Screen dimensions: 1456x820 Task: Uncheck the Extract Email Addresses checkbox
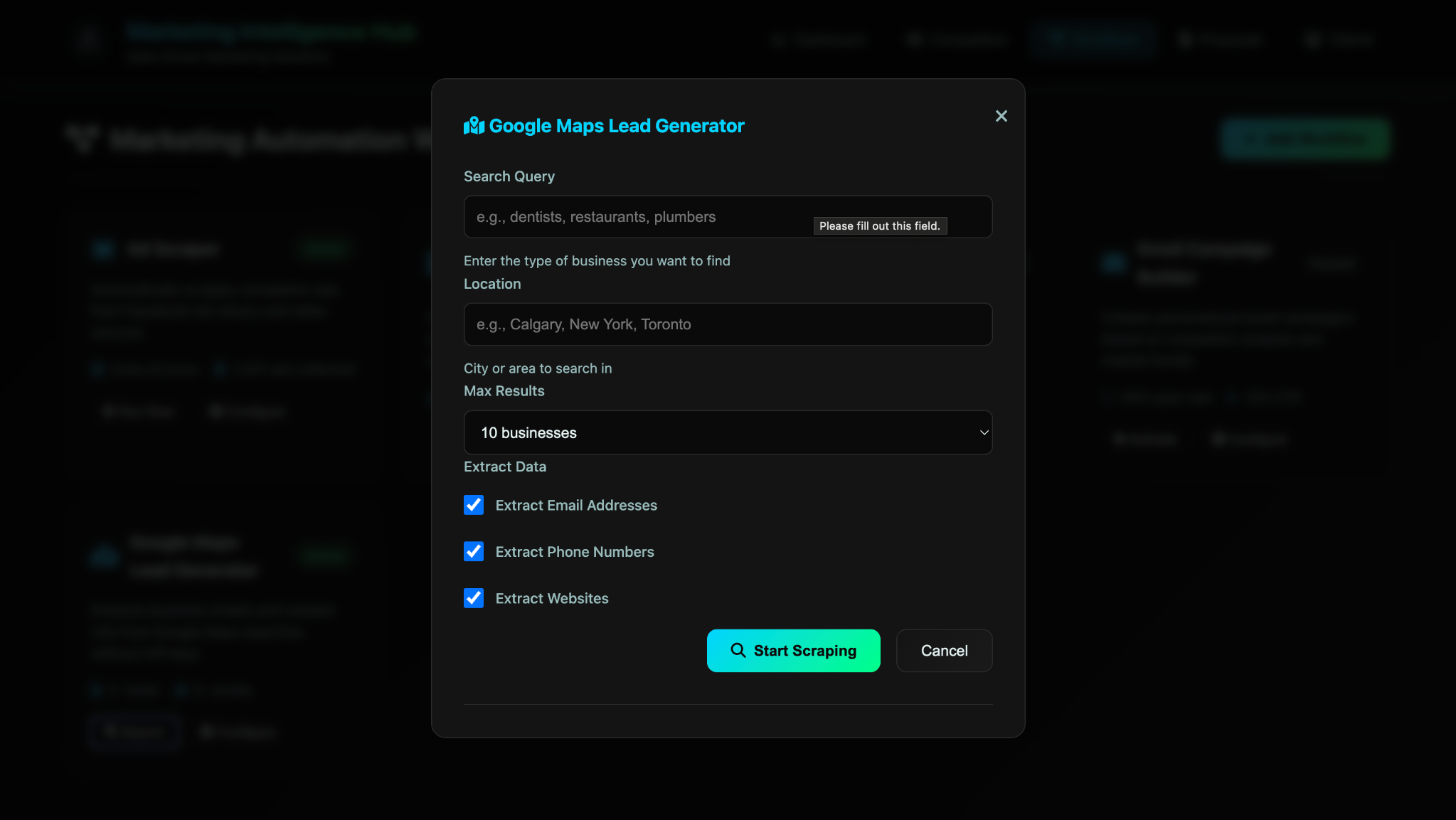click(x=474, y=505)
